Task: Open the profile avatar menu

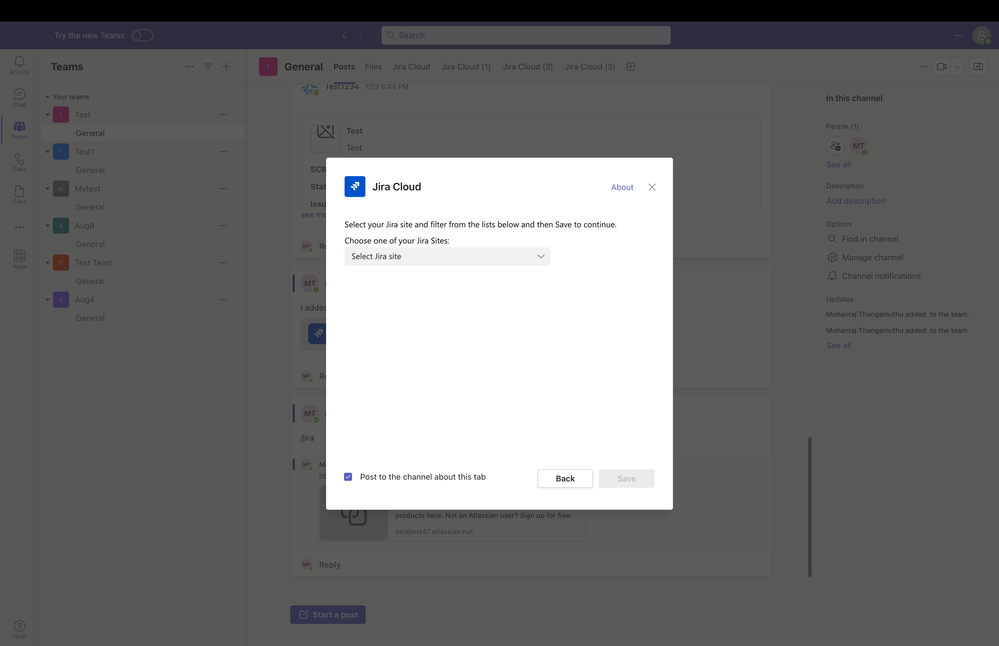Action: coord(982,36)
